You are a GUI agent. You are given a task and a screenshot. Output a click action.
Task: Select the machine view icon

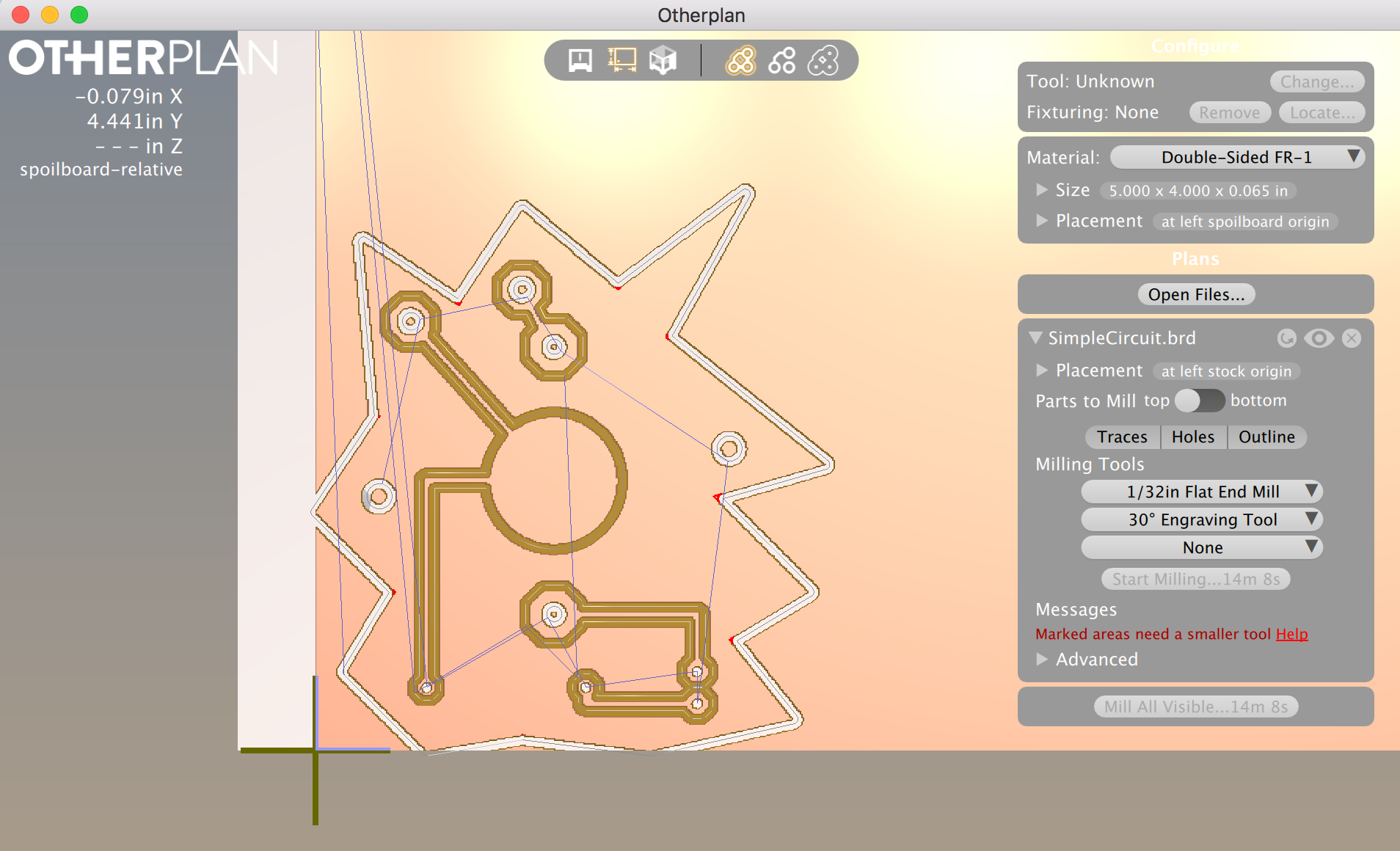(580, 60)
